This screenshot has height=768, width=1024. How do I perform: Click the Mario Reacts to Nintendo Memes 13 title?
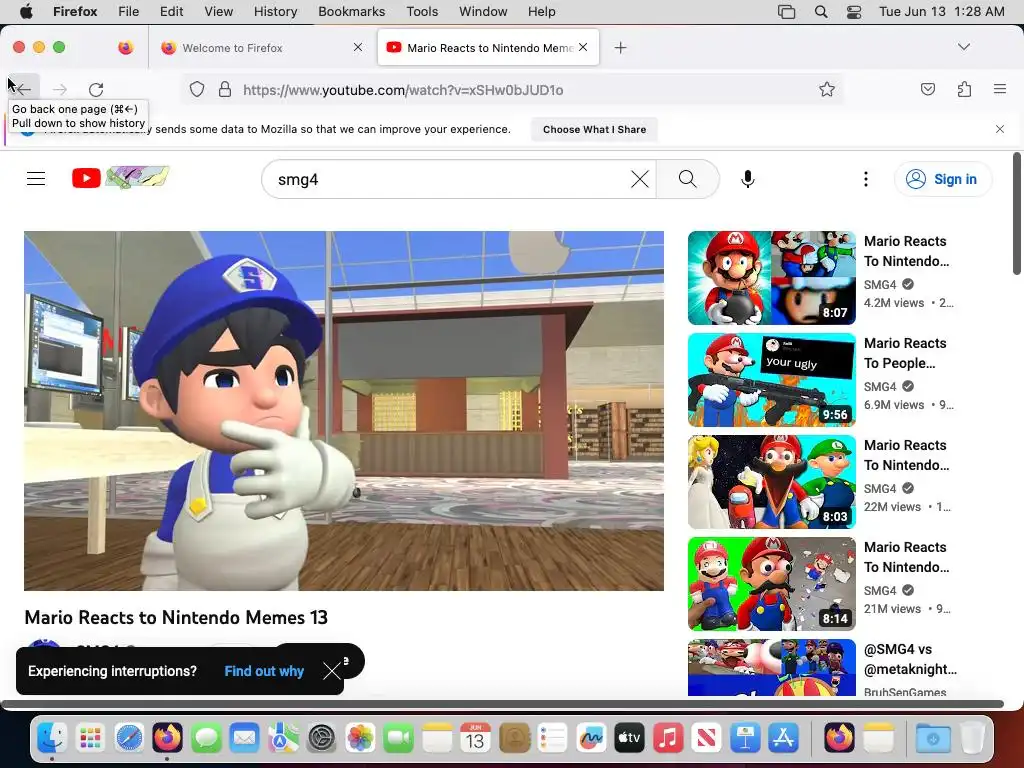pos(176,617)
